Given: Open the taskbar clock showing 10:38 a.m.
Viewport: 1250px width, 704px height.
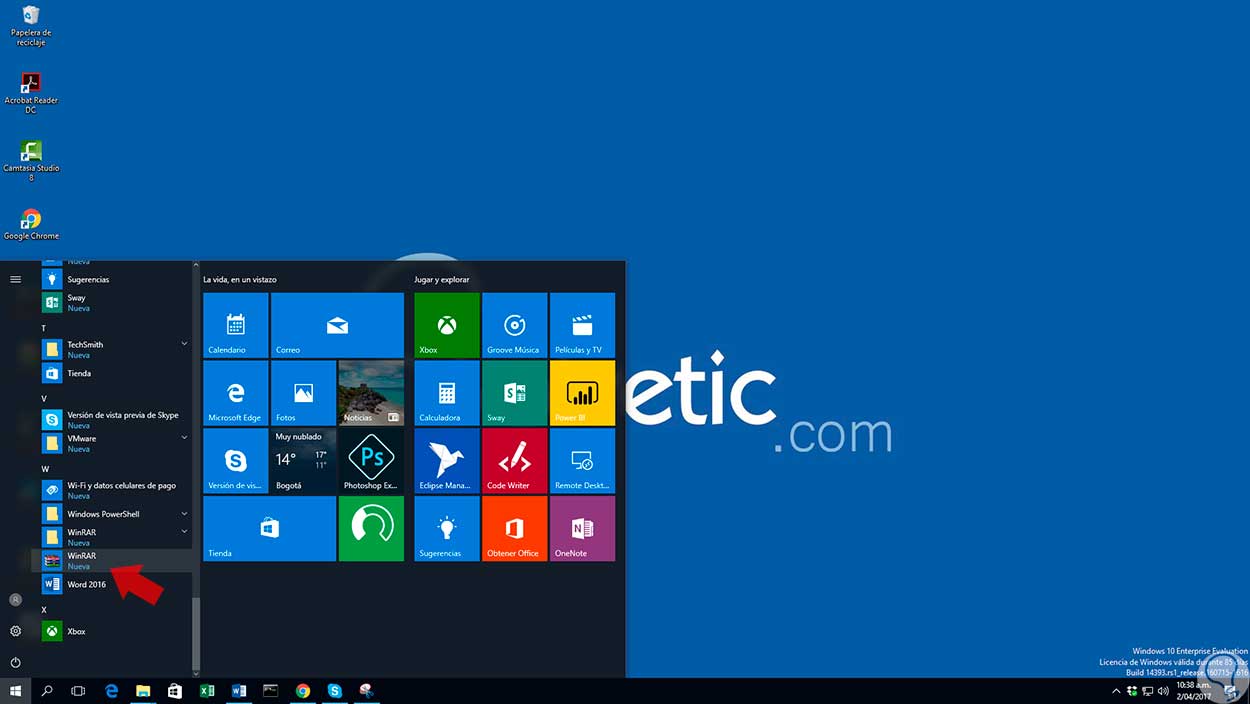Looking at the screenshot, I should pos(1195,691).
